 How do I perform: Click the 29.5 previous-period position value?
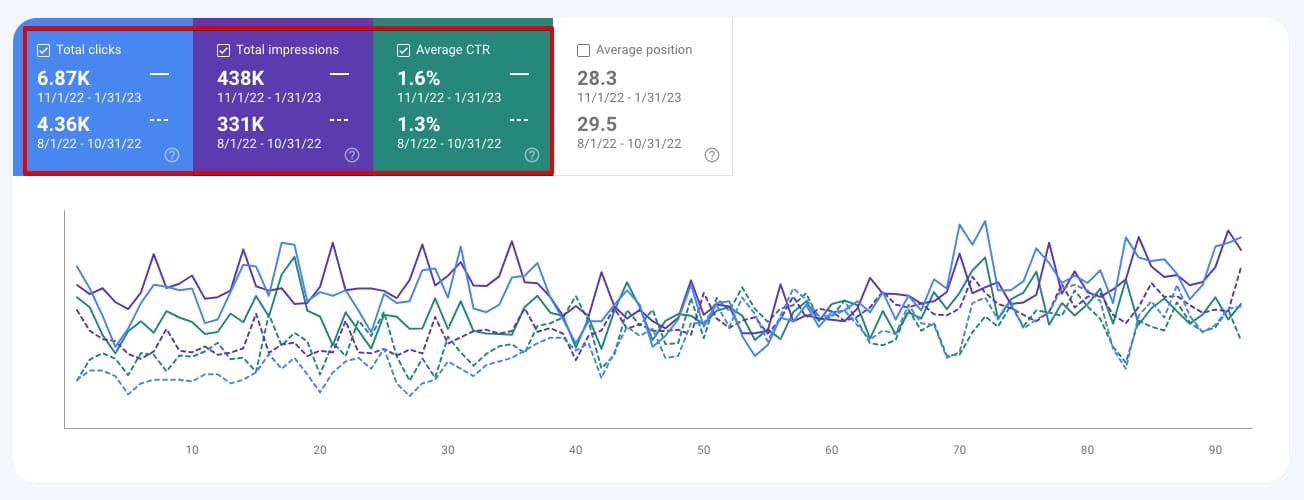(597, 124)
